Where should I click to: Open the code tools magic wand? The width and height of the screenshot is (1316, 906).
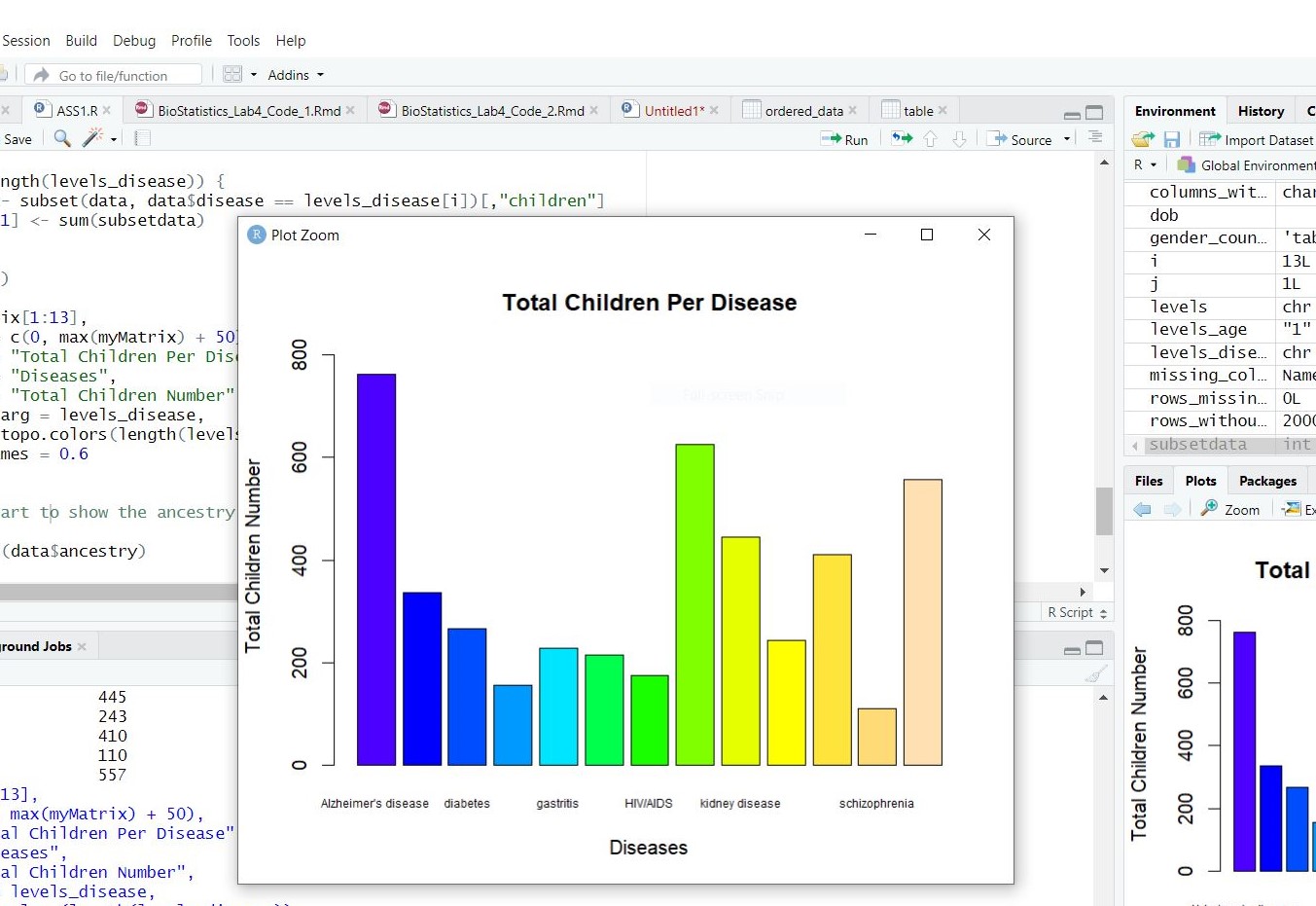93,139
